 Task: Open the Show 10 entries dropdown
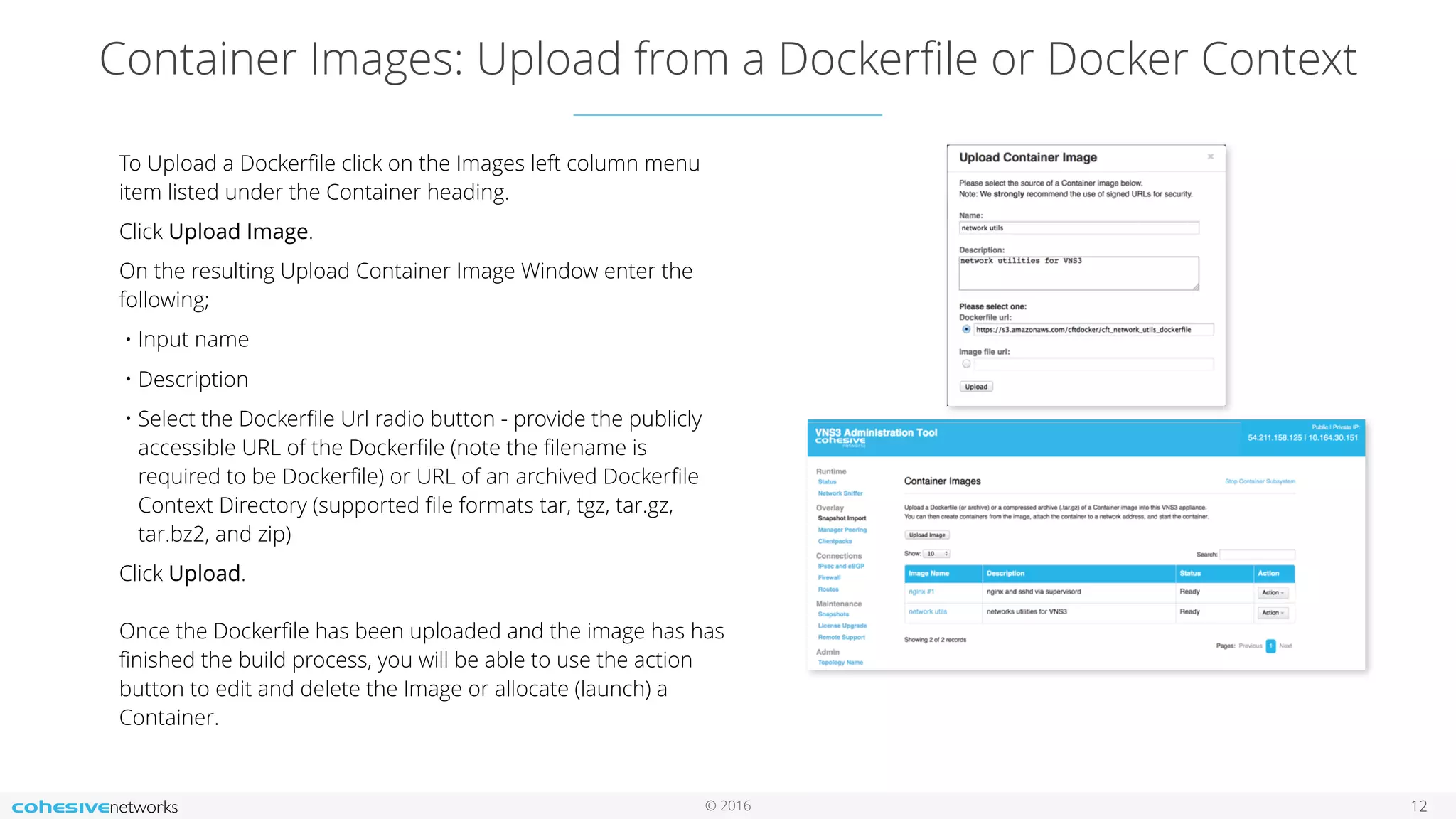click(936, 553)
